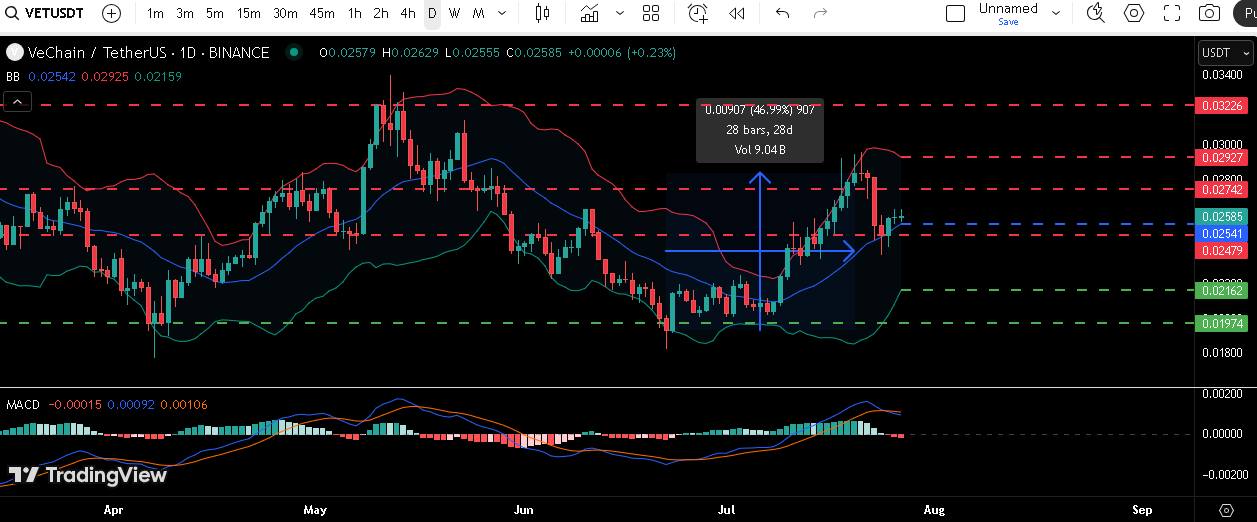Redo the last chart action
The image size is (1257, 522).
[821, 14]
